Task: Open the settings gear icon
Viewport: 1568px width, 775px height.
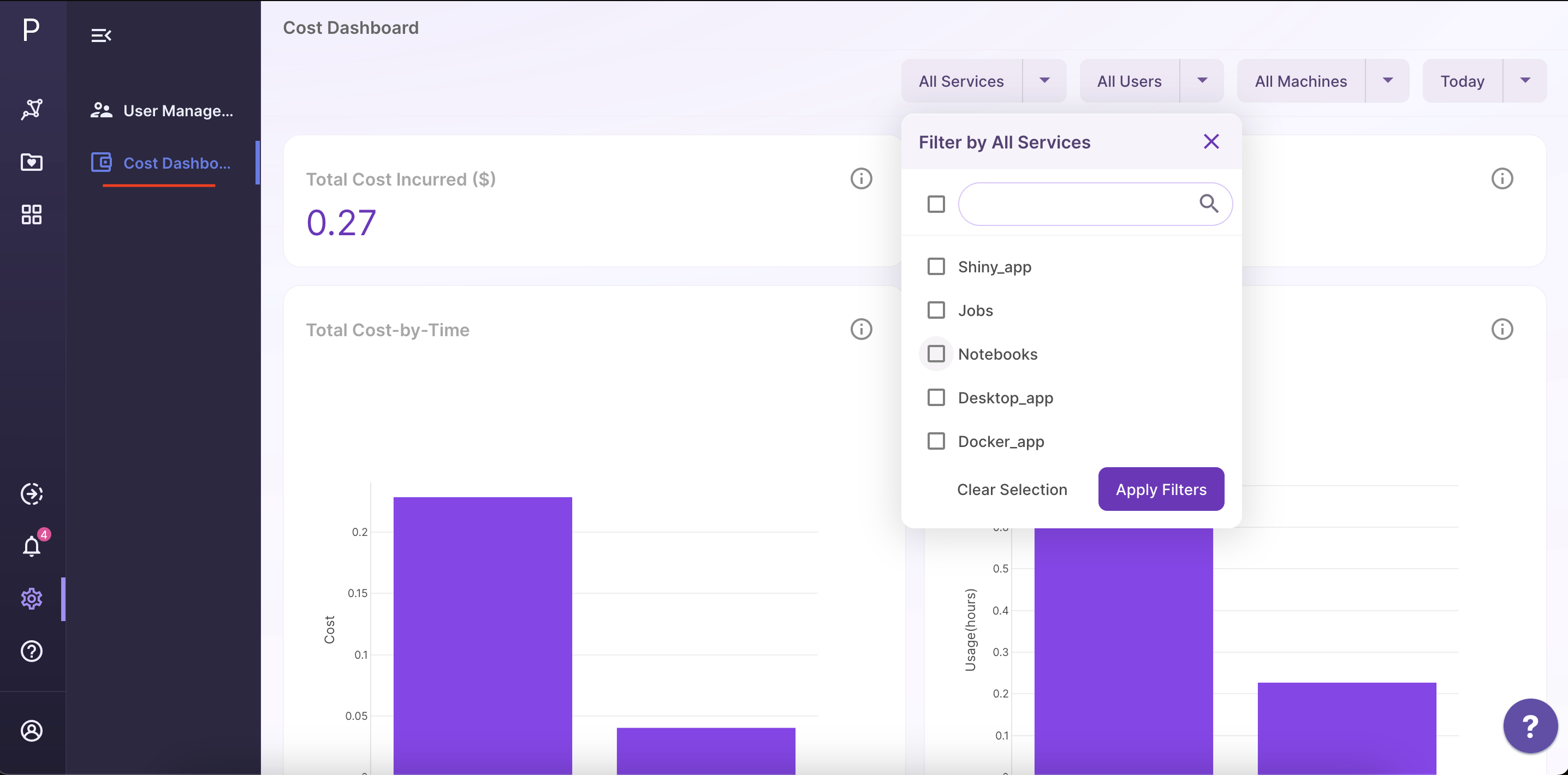Action: (32, 599)
